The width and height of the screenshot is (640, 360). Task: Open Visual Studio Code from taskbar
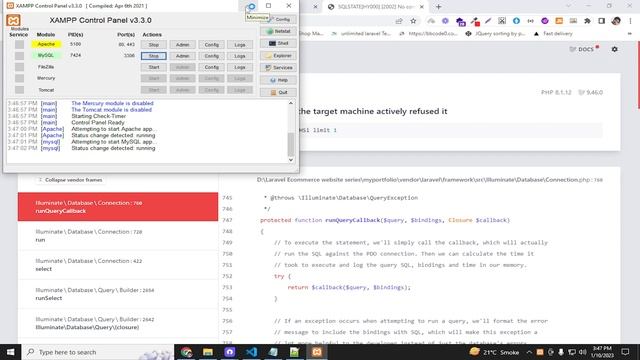[x=251, y=352]
